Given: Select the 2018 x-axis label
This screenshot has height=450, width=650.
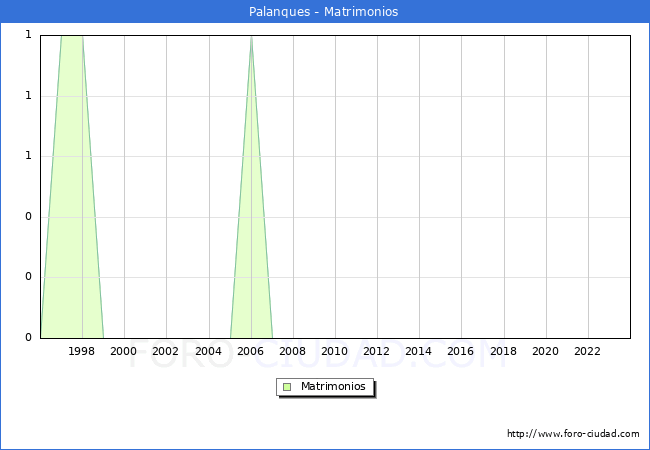Looking at the screenshot, I should [503, 351].
